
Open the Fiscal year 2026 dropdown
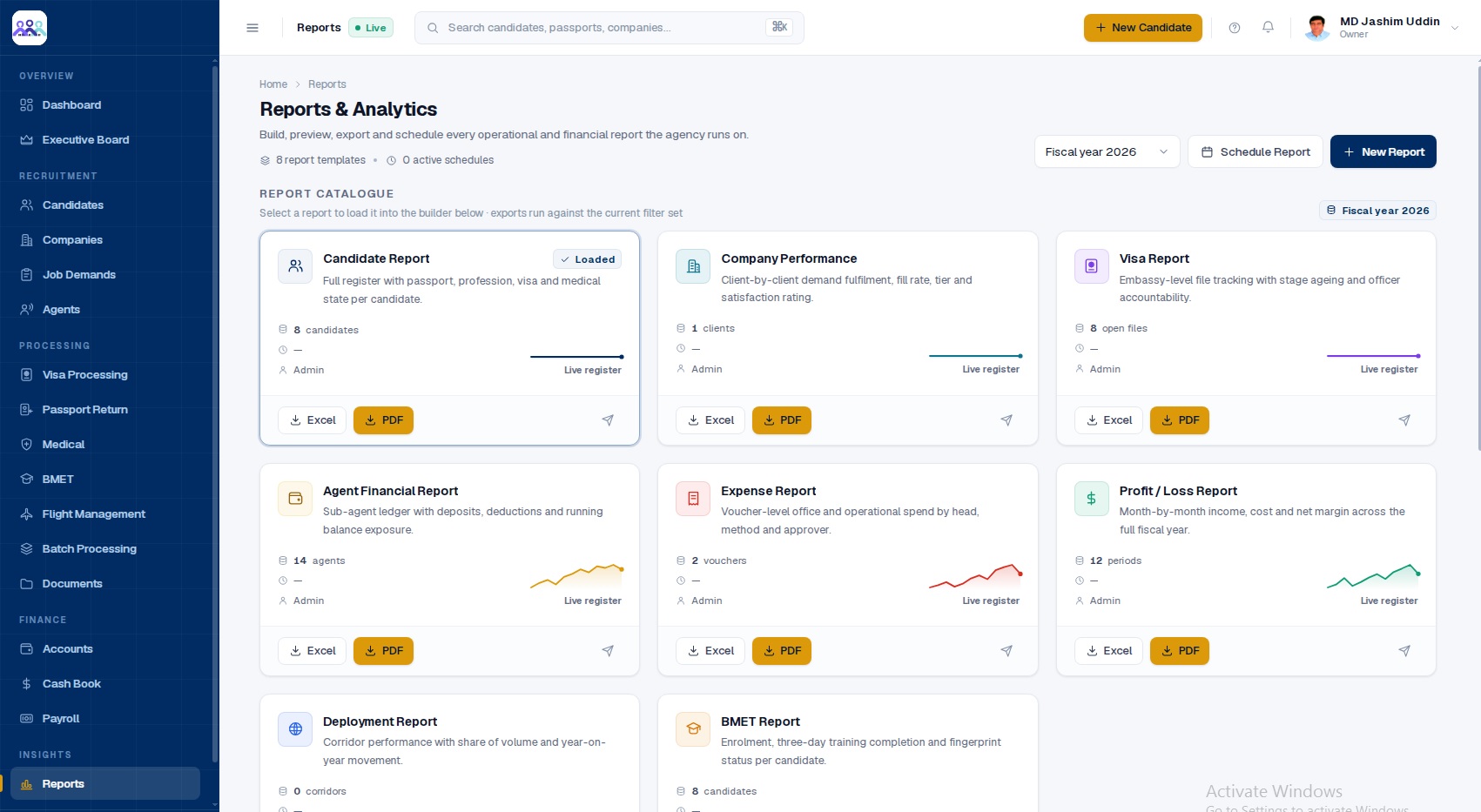1107,151
